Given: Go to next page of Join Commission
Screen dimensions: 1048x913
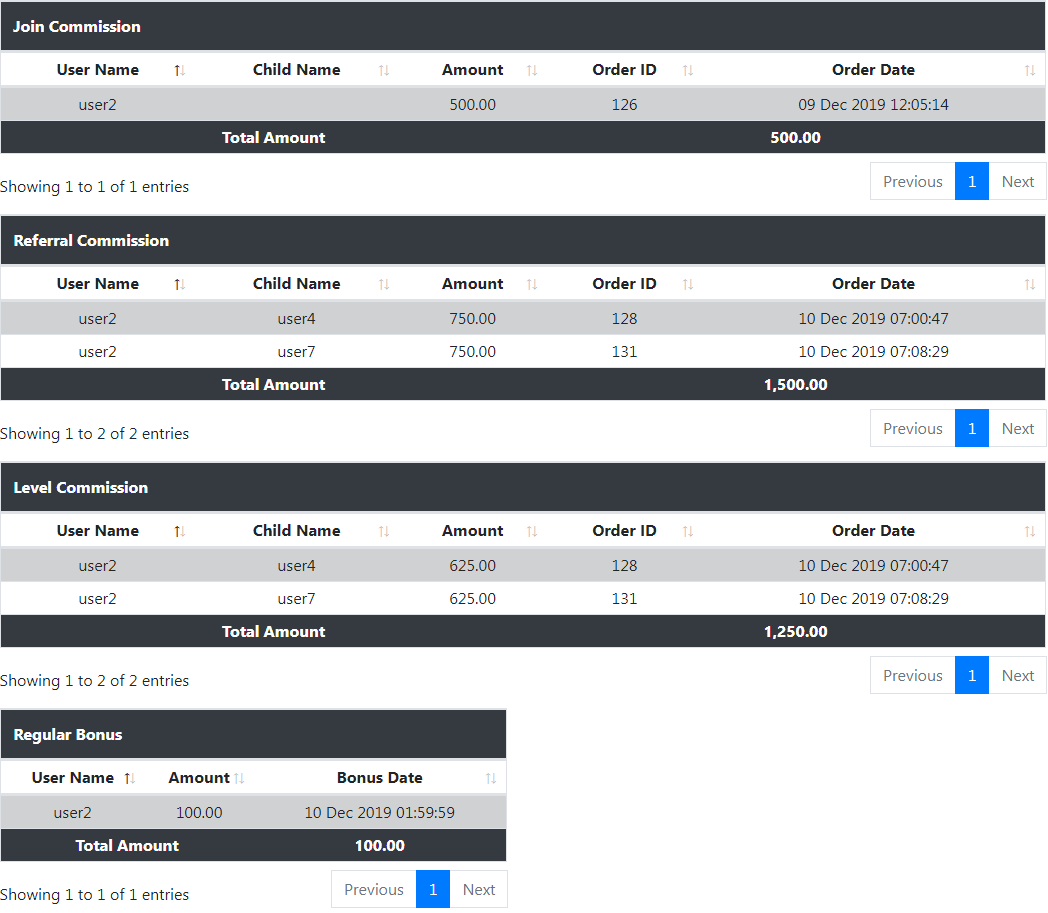Looking at the screenshot, I should pos(1017,181).
